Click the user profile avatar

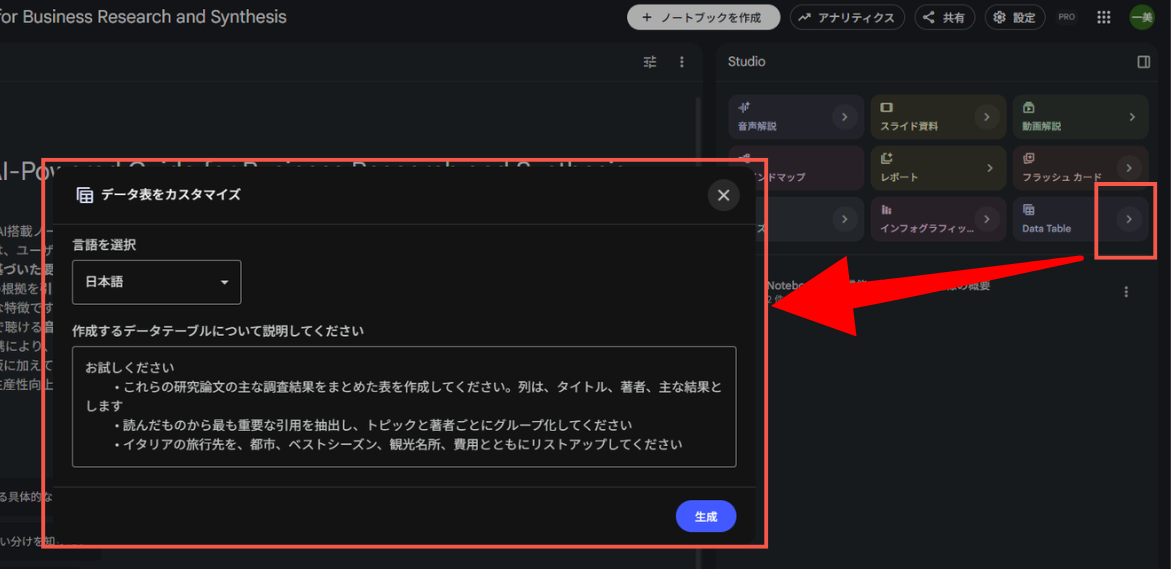1142,17
